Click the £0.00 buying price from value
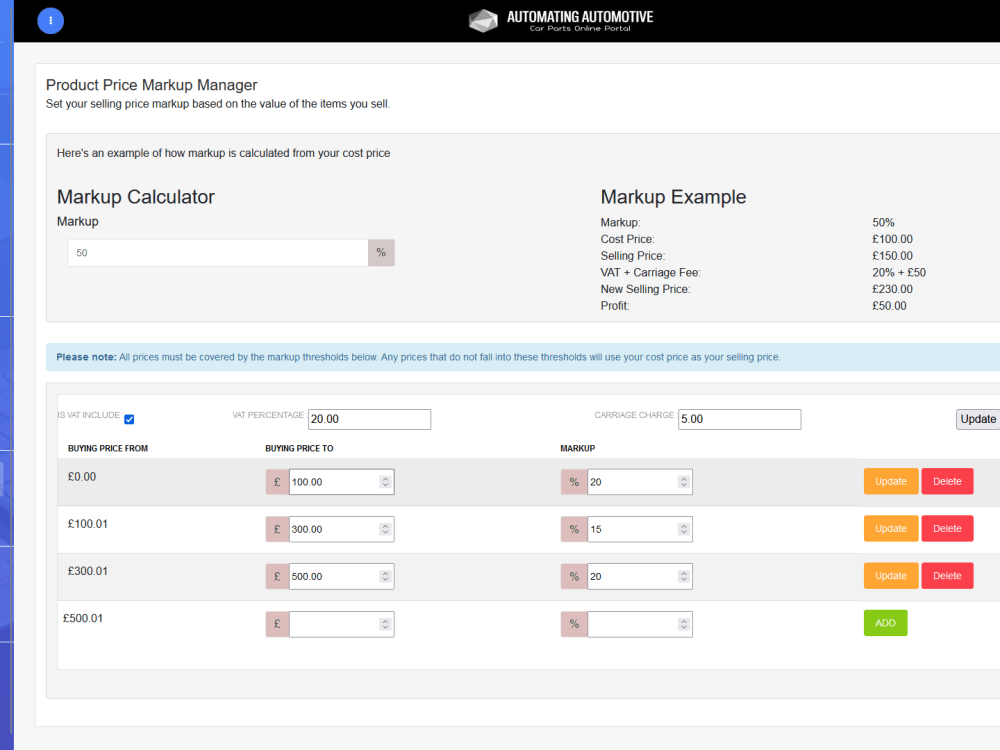 click(82, 477)
